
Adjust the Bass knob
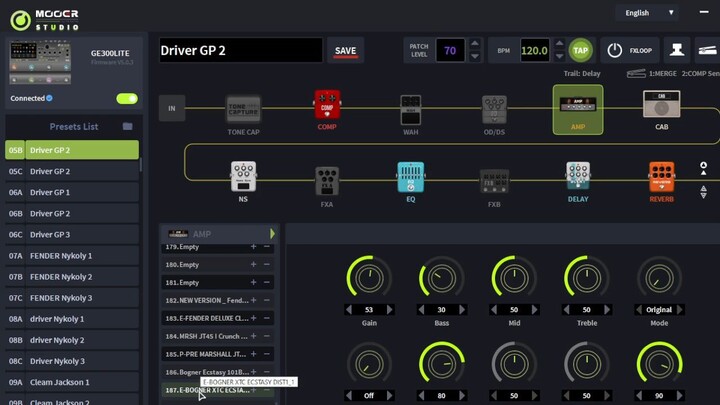(442, 278)
